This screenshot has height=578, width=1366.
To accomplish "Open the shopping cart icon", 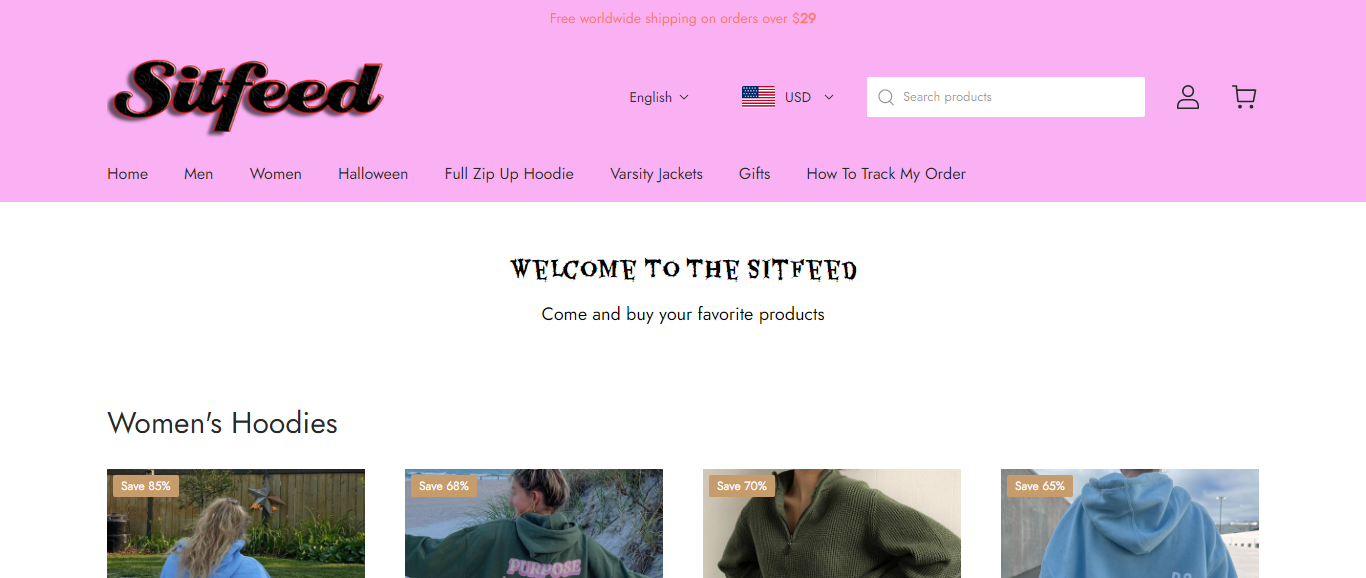I will click(1244, 97).
